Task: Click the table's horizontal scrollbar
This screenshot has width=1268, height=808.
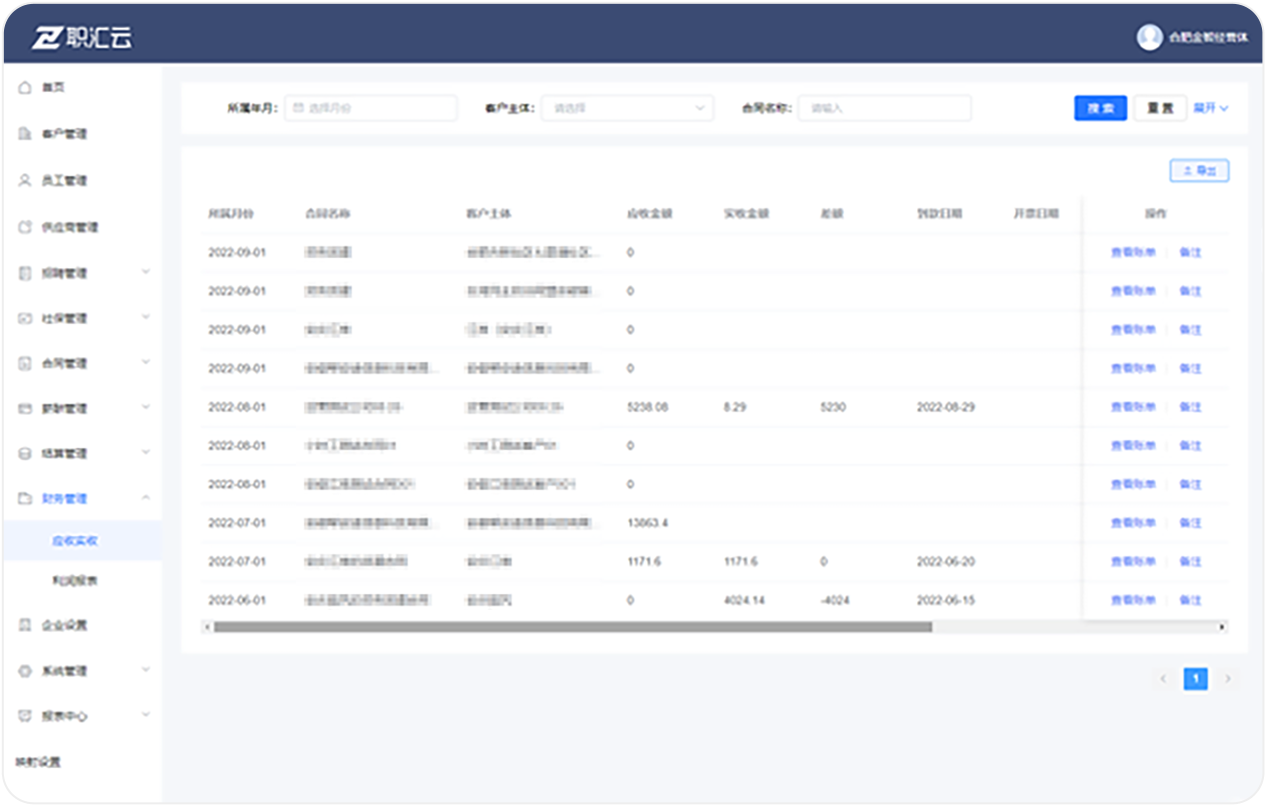Action: [572, 627]
